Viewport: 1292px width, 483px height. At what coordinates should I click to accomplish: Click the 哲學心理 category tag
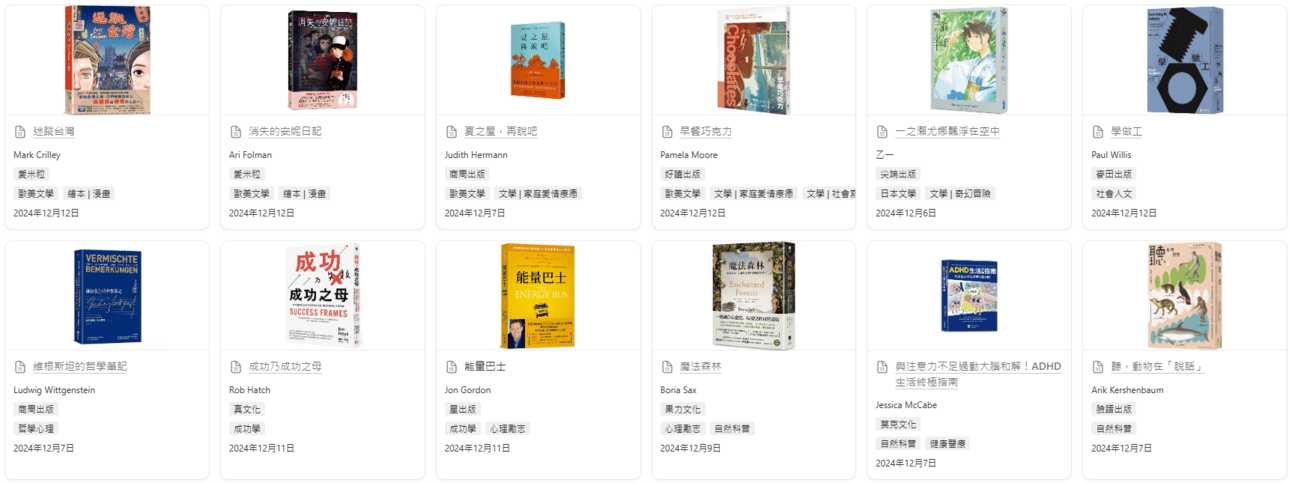[x=36, y=428]
